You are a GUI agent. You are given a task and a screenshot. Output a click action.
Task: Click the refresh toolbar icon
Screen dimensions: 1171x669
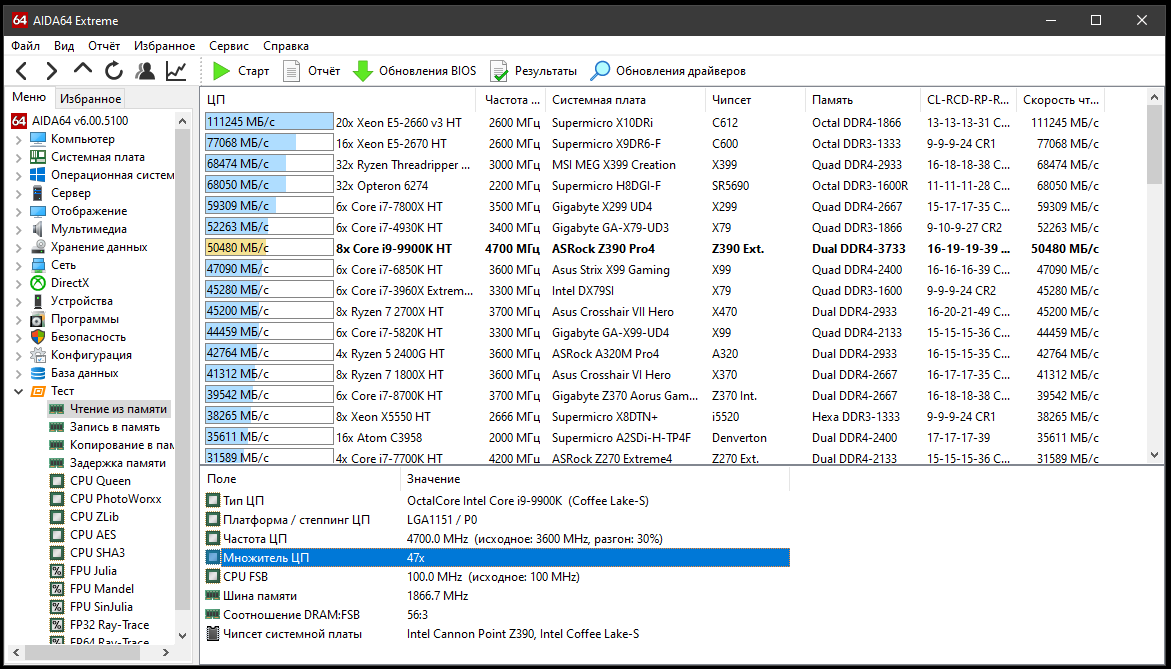114,71
